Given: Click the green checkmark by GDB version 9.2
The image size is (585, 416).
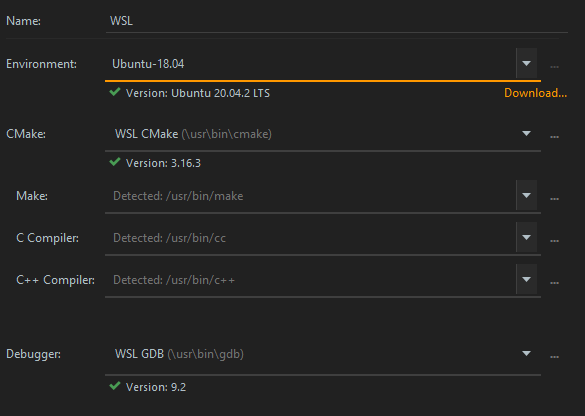Looking at the screenshot, I should coord(115,386).
